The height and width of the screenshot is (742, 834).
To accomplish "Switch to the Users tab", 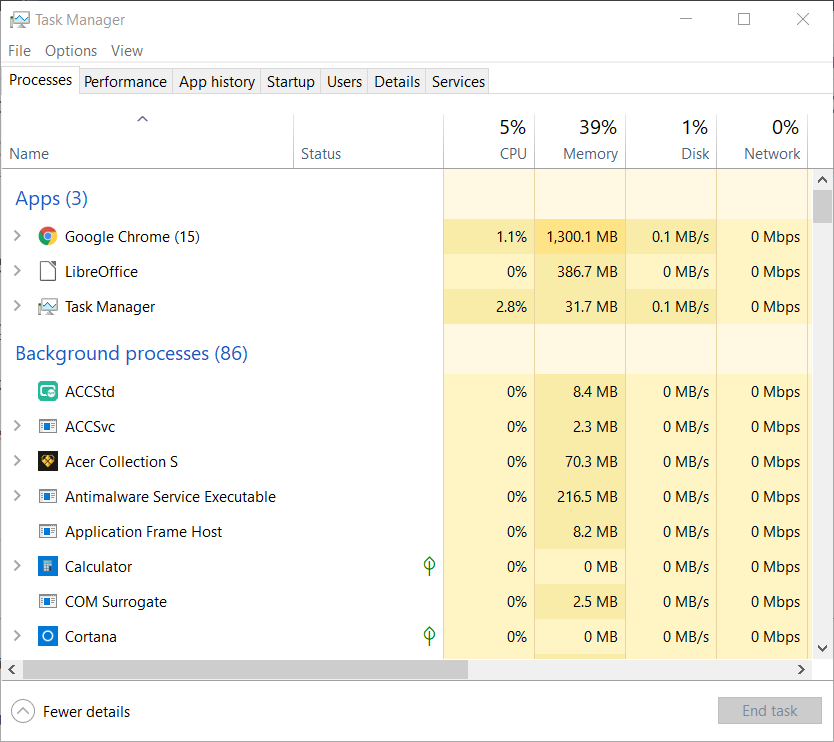I will coord(344,81).
